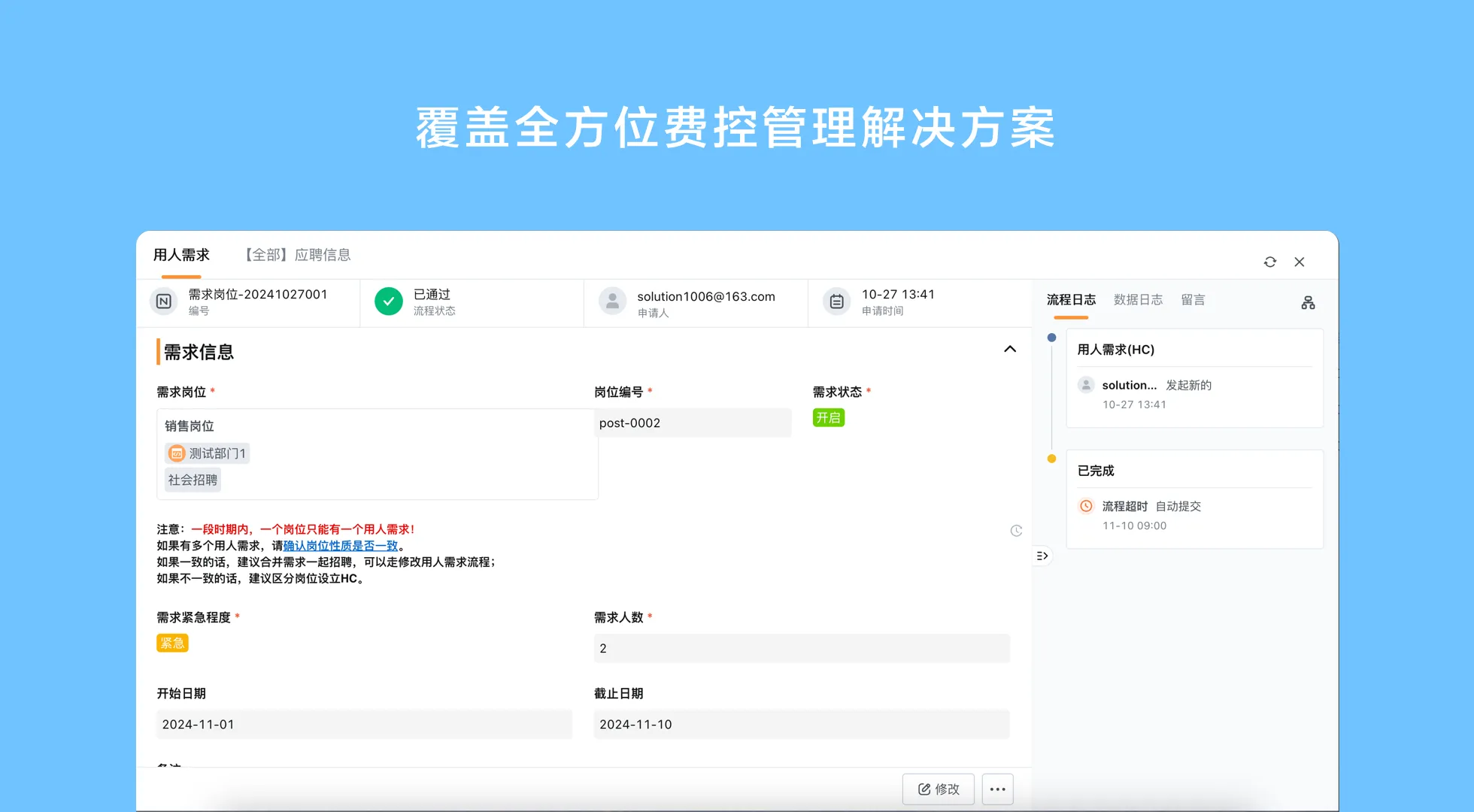Click the user avatar in 用人需求(HC) log entry
This screenshot has height=812, width=1474.
click(1086, 384)
